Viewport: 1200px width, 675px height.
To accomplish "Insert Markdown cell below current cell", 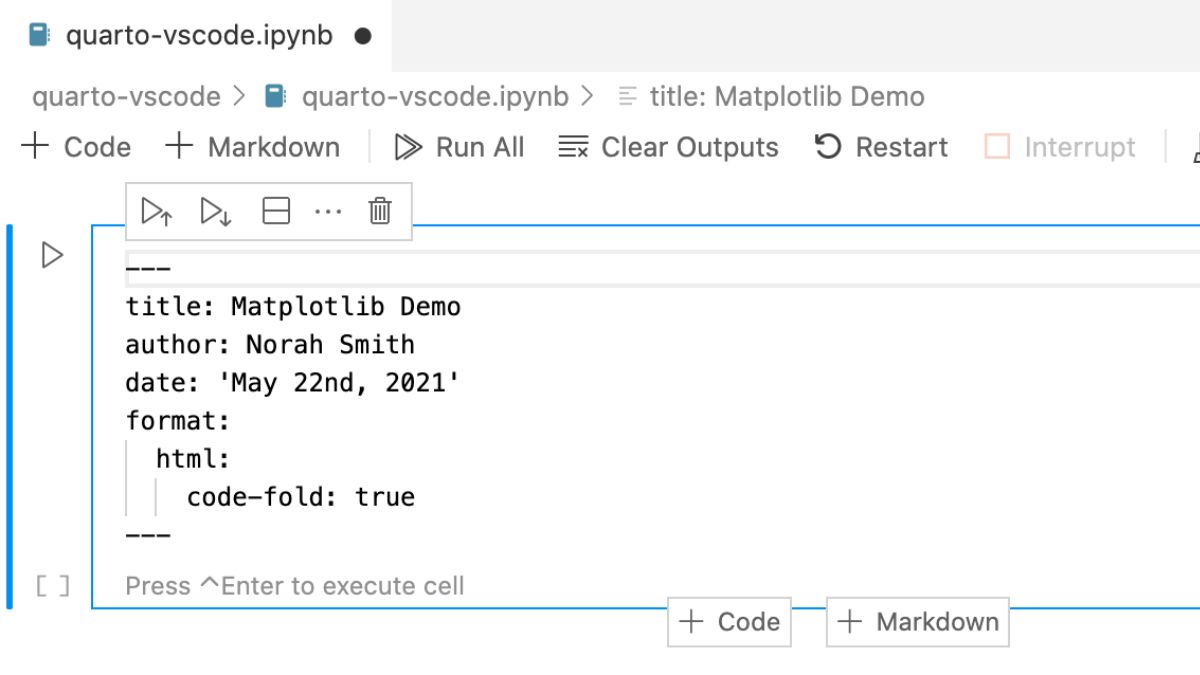I will [x=918, y=622].
